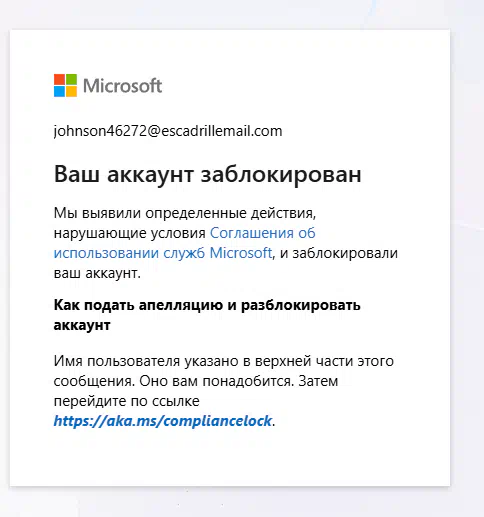Click the gray background outside the white card
The image size is (484, 517).
click(467, 267)
